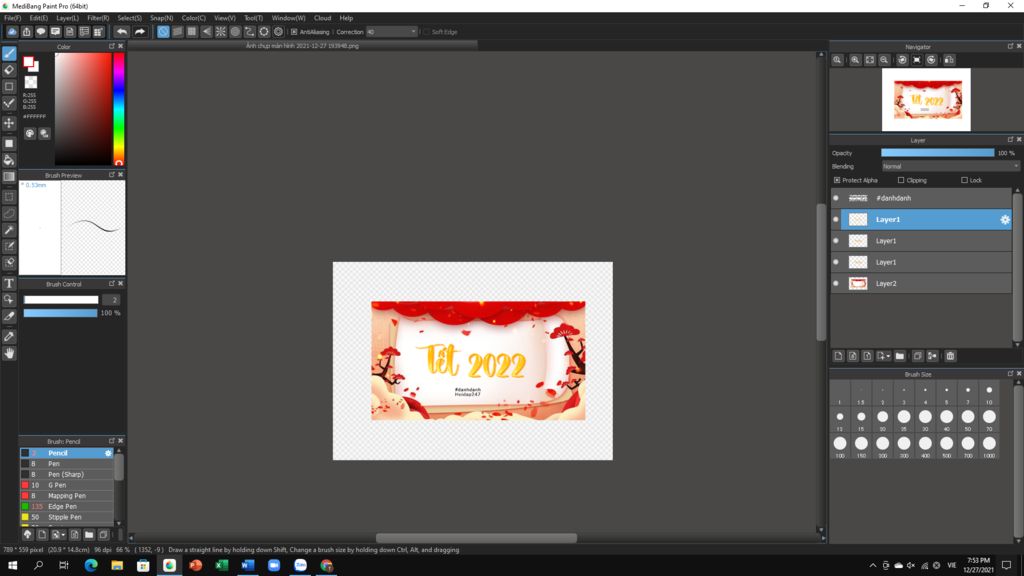Viewport: 1024px width, 576px height.
Task: Hide the #danhdanh layer
Action: pos(836,198)
